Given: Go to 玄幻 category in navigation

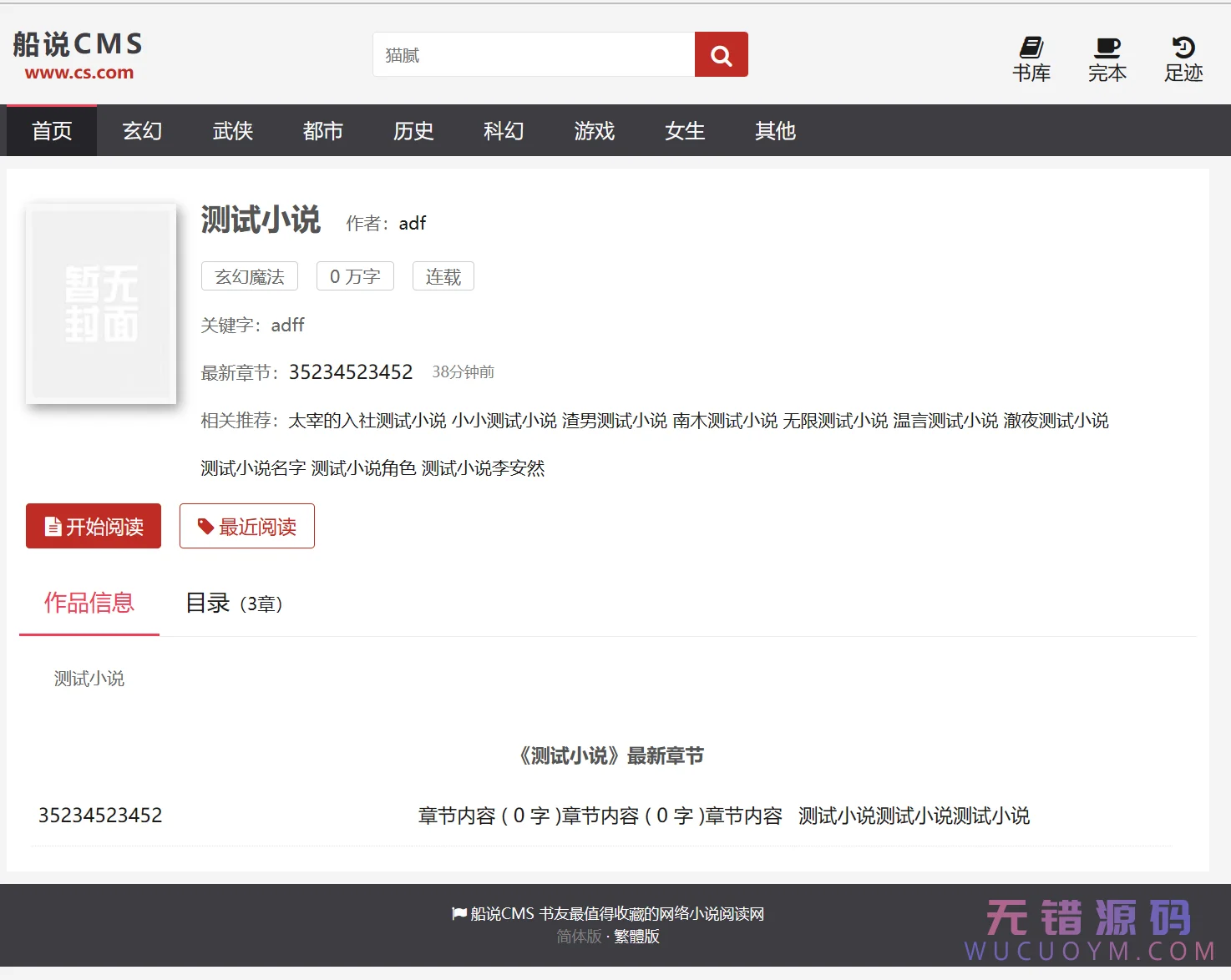Looking at the screenshot, I should click(142, 131).
